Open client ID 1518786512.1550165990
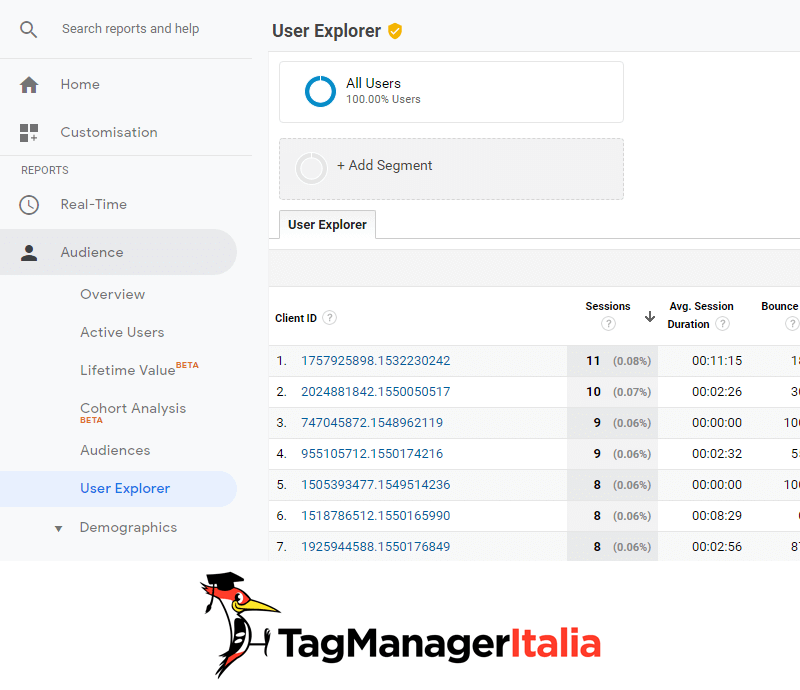800x690 pixels. click(376, 516)
